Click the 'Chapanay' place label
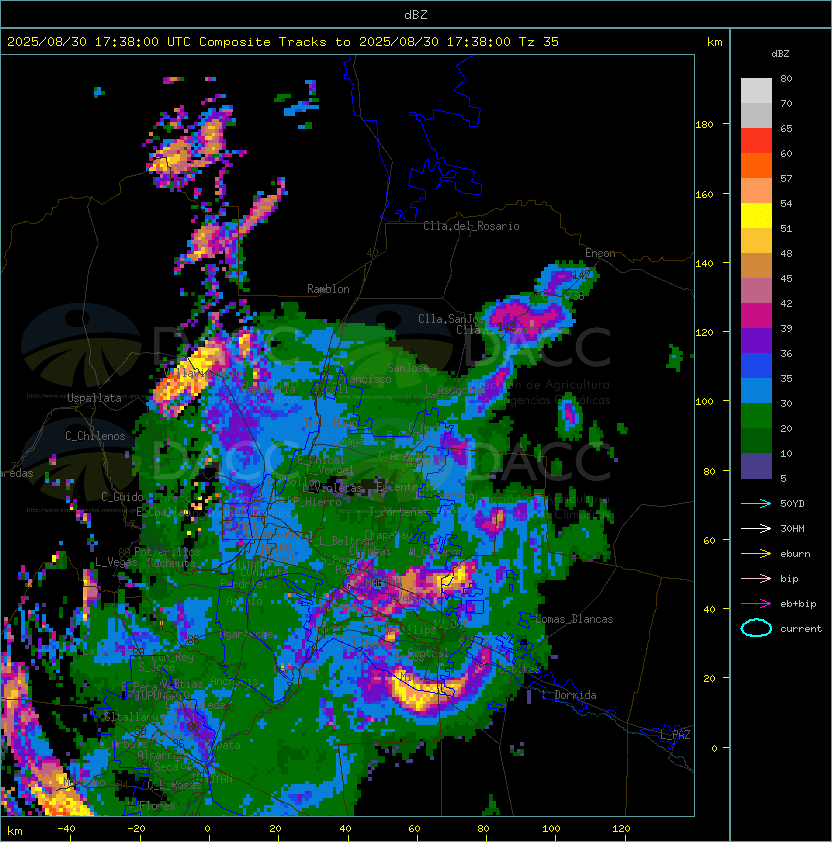This screenshot has height=842, width=832. click(x=388, y=535)
